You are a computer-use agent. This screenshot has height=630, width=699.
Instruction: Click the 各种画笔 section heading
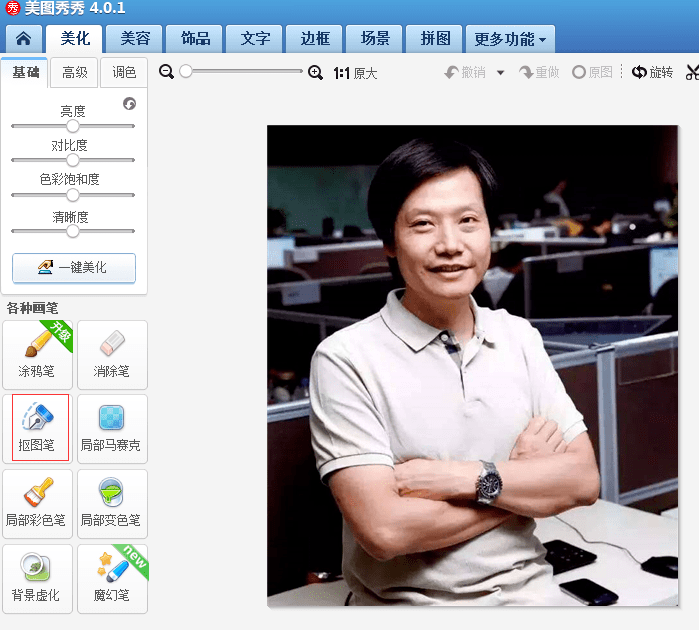click(x=32, y=308)
